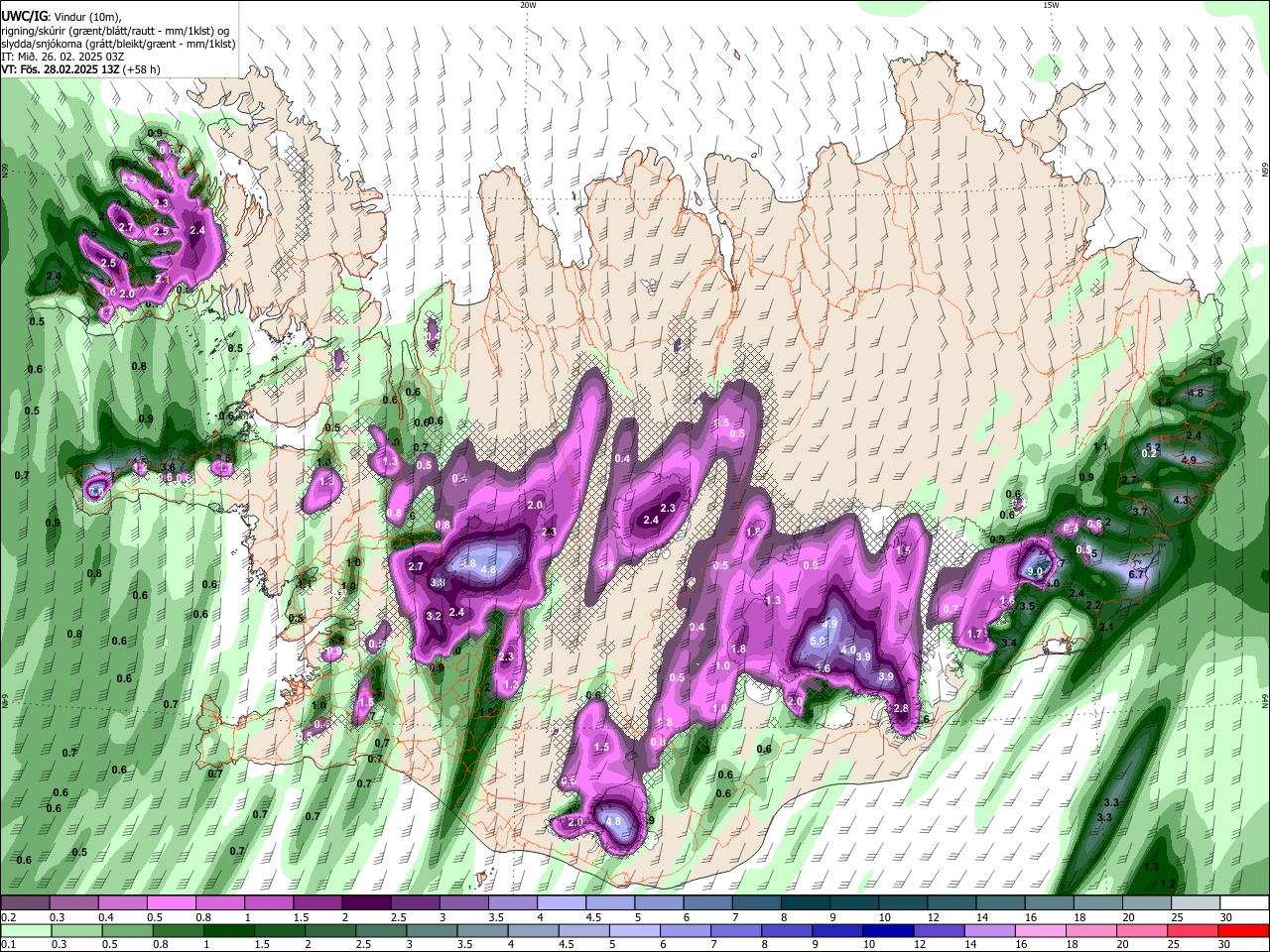Click the '20W' longitude label
The image size is (1270, 952).
point(528,5)
